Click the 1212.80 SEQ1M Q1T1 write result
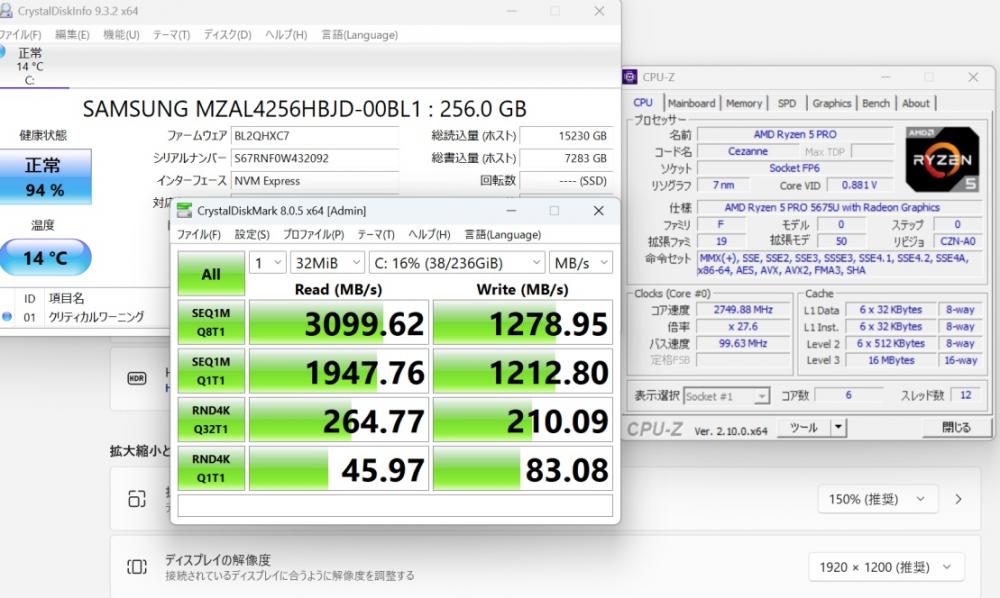Image resolution: width=1000 pixels, height=598 pixels. 523,371
